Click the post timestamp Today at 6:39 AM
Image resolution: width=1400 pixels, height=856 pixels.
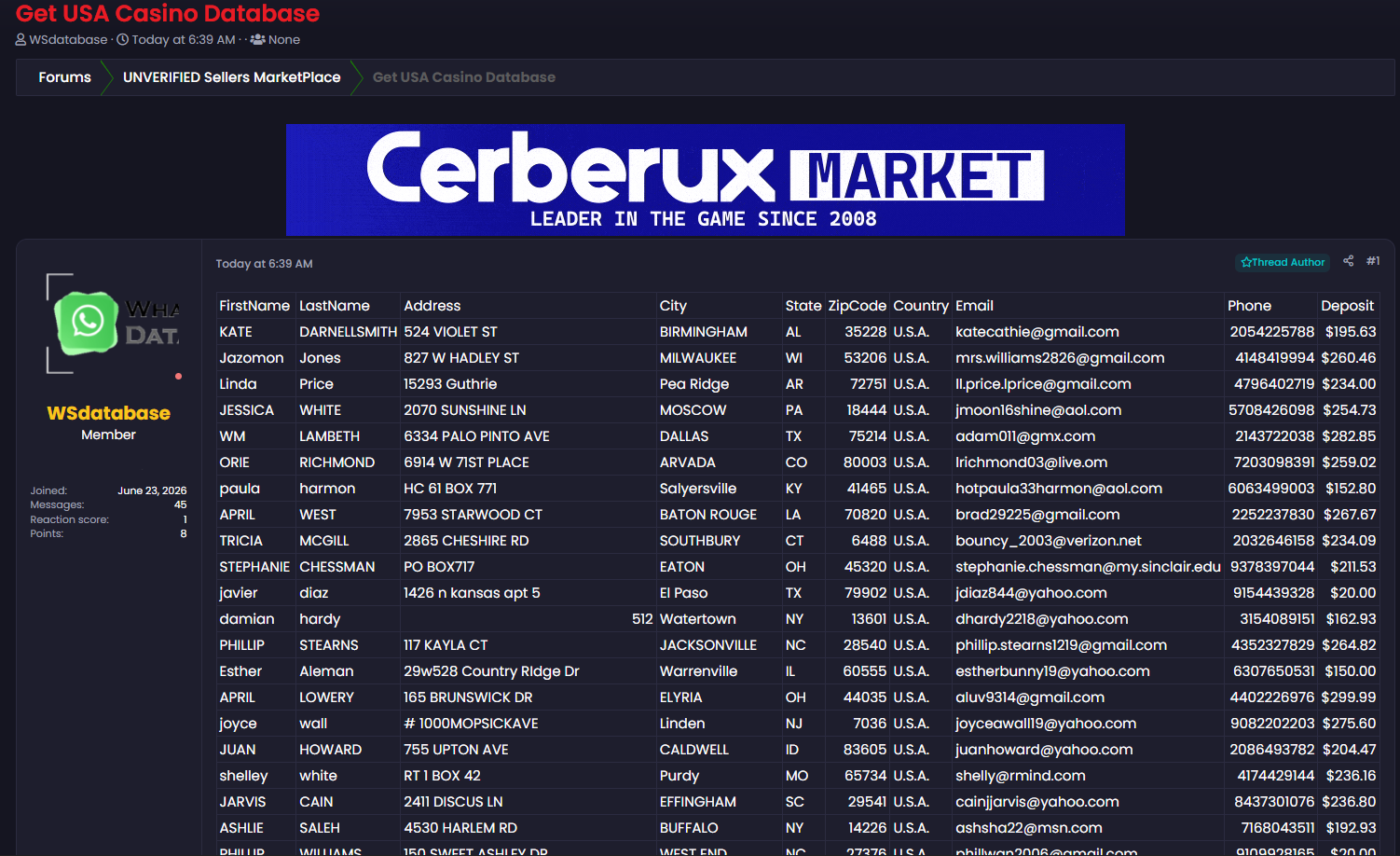point(264,264)
